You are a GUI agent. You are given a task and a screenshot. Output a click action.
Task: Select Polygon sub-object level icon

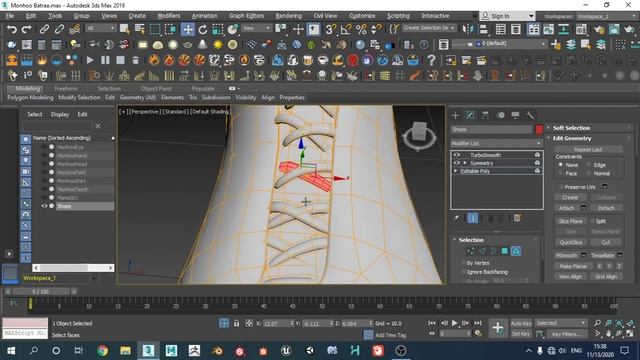pyautogui.click(x=505, y=251)
